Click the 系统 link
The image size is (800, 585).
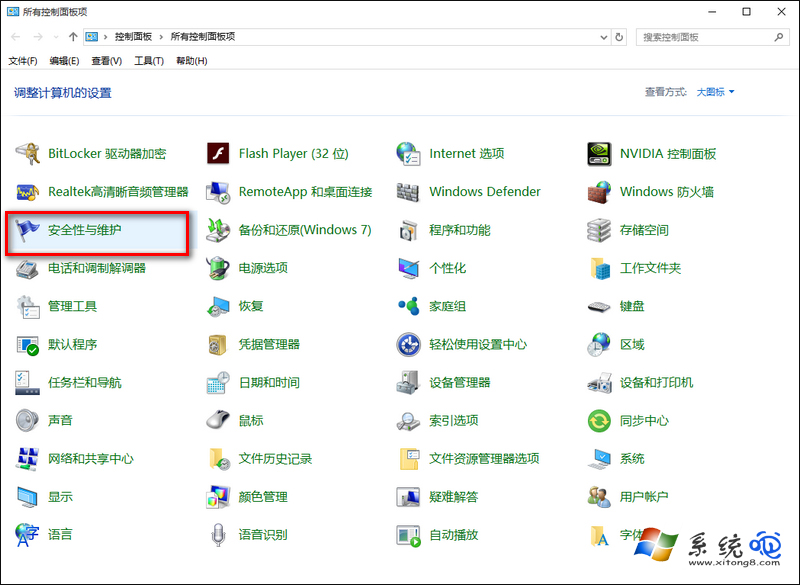(x=632, y=459)
